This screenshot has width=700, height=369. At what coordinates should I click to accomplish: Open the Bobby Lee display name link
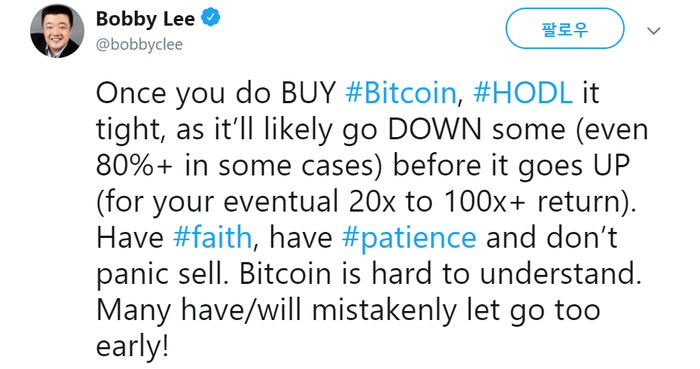click(145, 19)
